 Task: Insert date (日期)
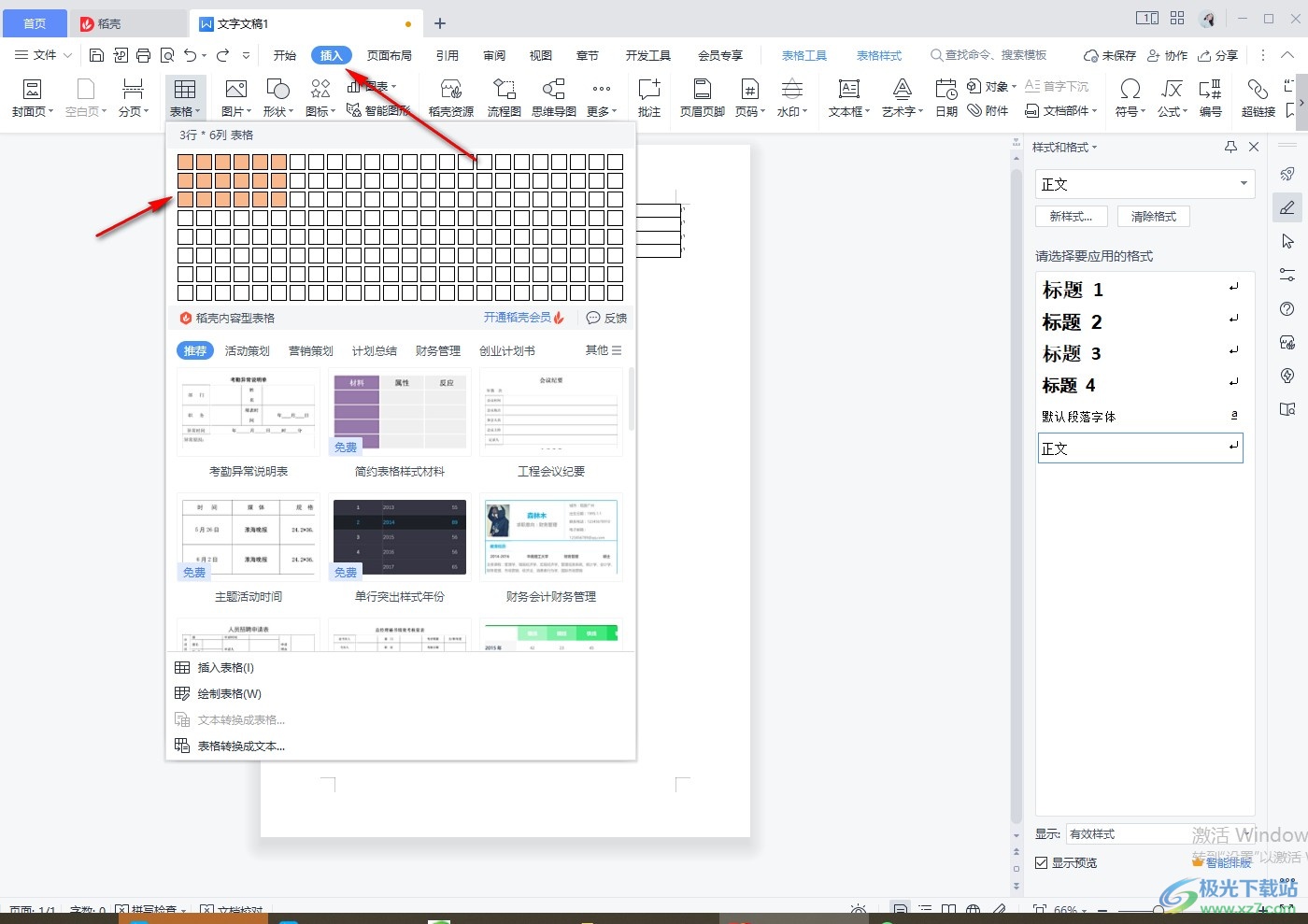[946, 98]
